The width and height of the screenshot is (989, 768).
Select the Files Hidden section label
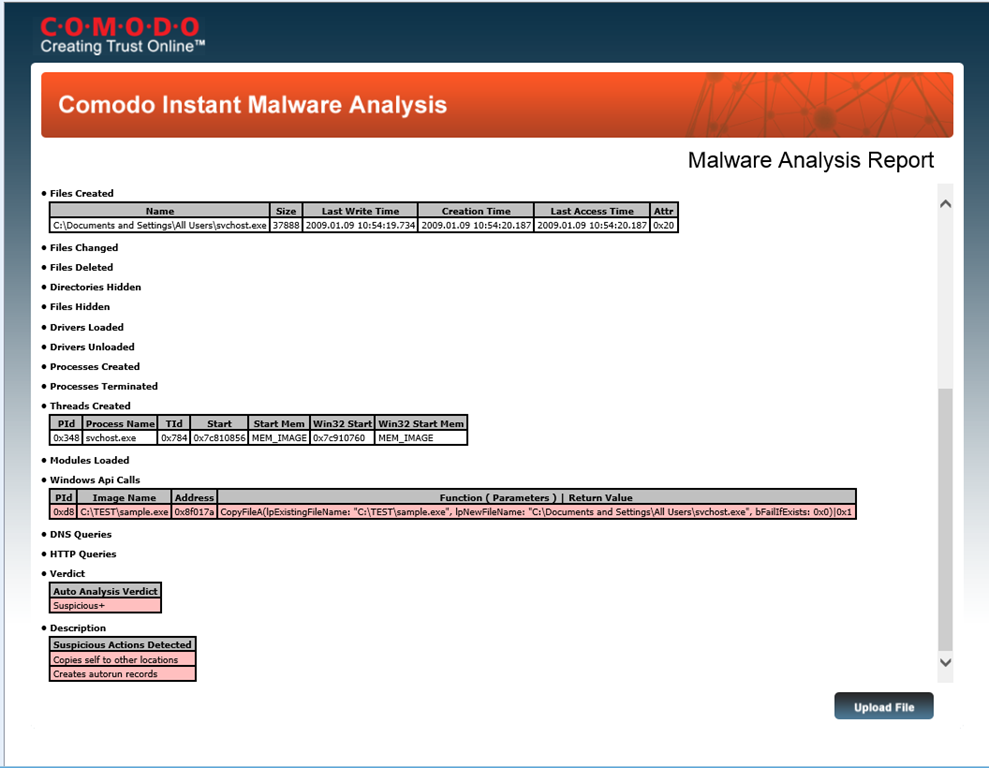point(79,306)
